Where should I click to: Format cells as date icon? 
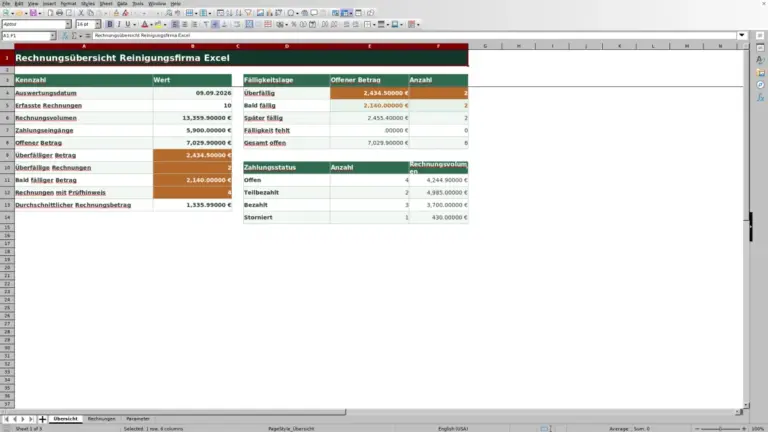pos(312,24)
